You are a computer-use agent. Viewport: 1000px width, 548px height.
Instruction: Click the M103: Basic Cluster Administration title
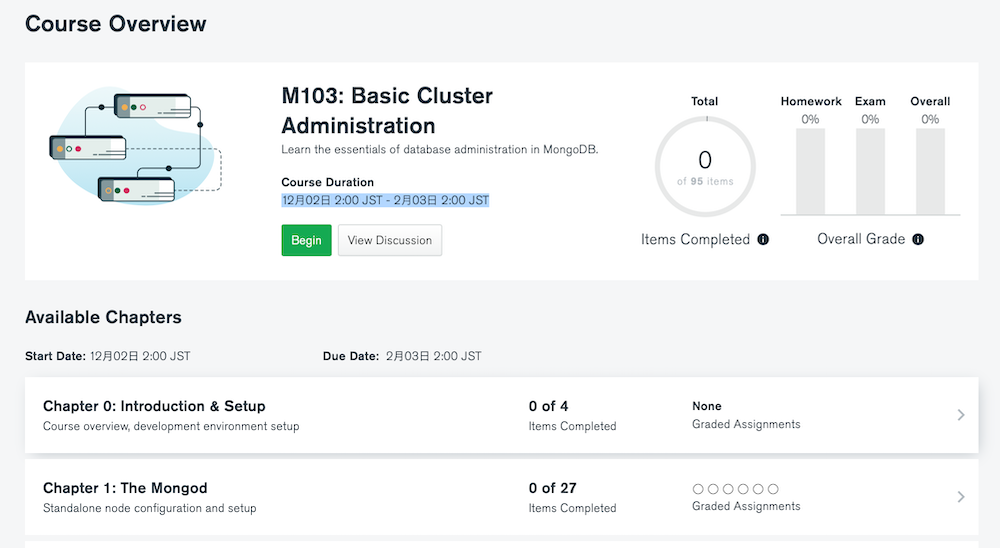[x=387, y=110]
